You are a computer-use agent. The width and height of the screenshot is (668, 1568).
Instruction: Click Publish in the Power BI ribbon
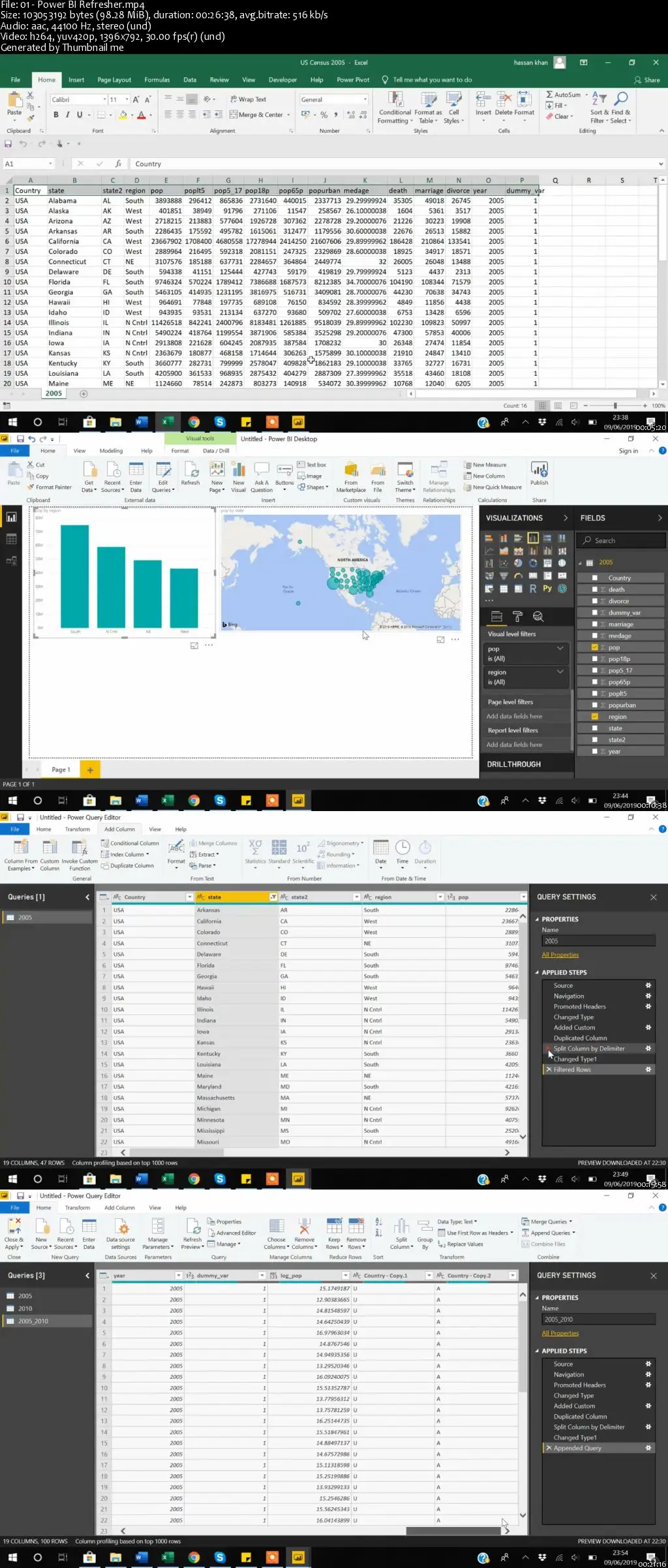point(539,474)
